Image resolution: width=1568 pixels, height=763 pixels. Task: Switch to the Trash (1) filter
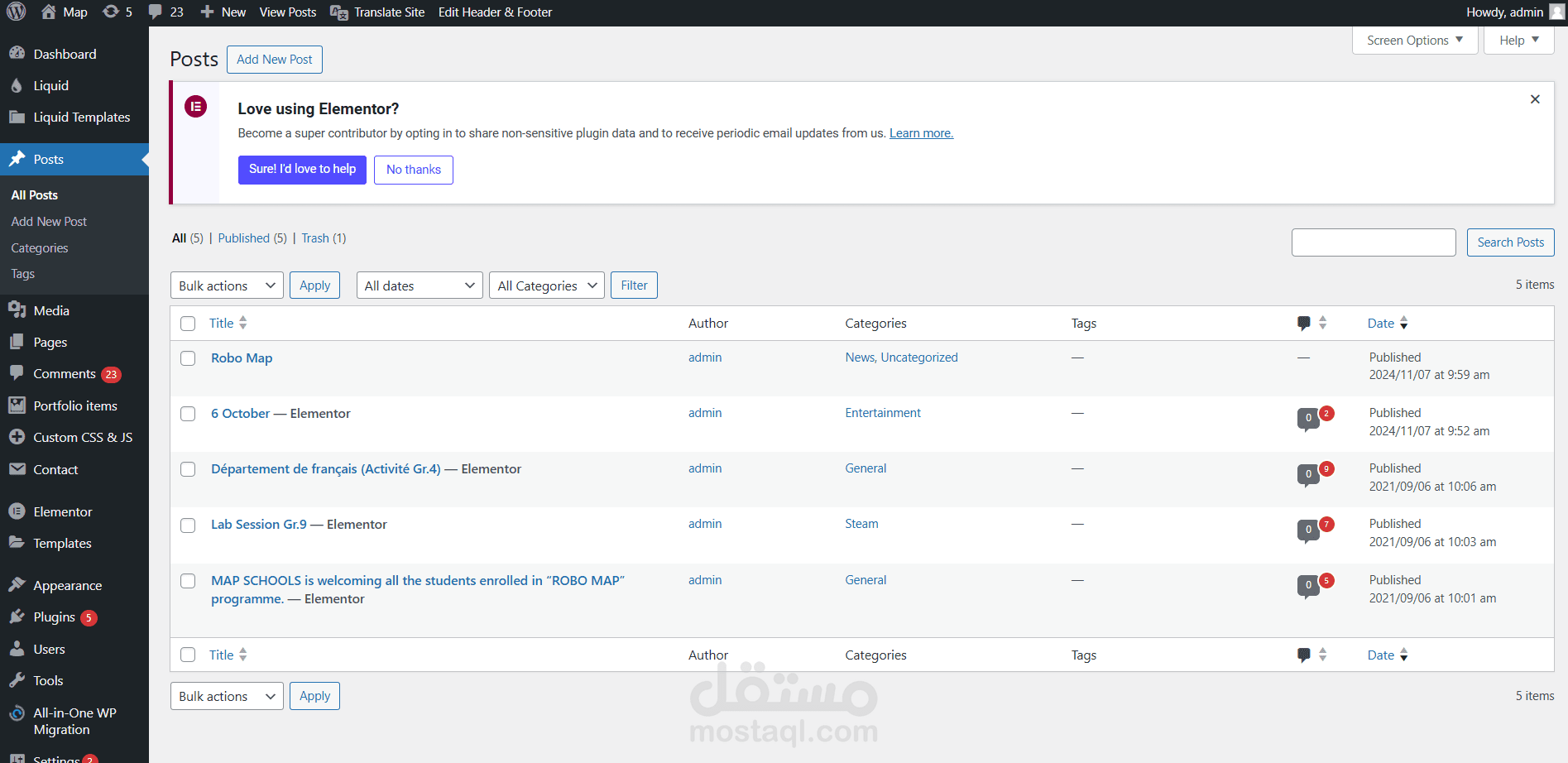(324, 238)
